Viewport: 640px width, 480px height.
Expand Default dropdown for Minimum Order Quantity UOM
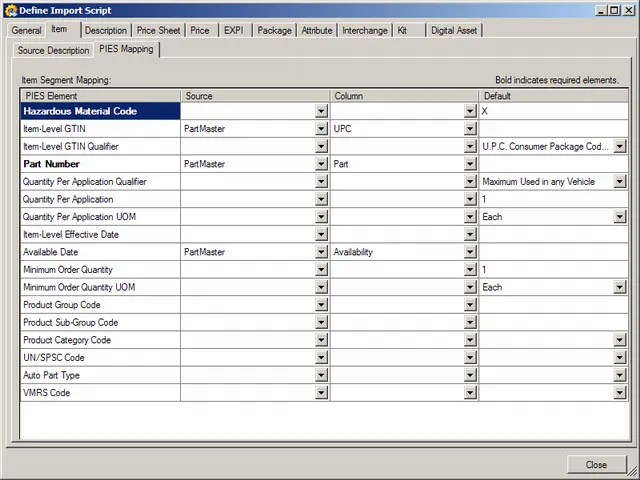coord(620,287)
